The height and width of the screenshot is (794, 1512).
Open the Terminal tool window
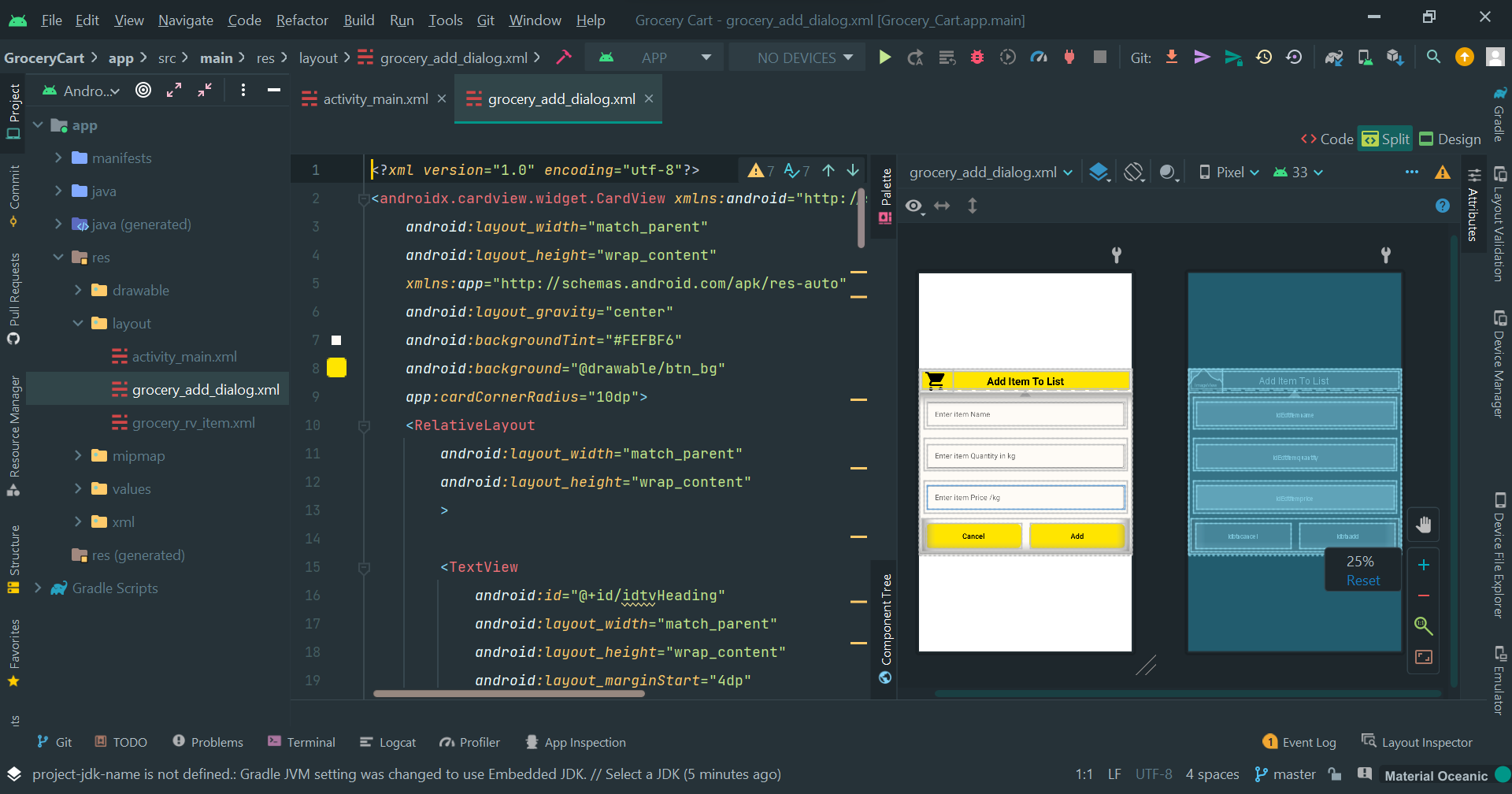click(302, 742)
